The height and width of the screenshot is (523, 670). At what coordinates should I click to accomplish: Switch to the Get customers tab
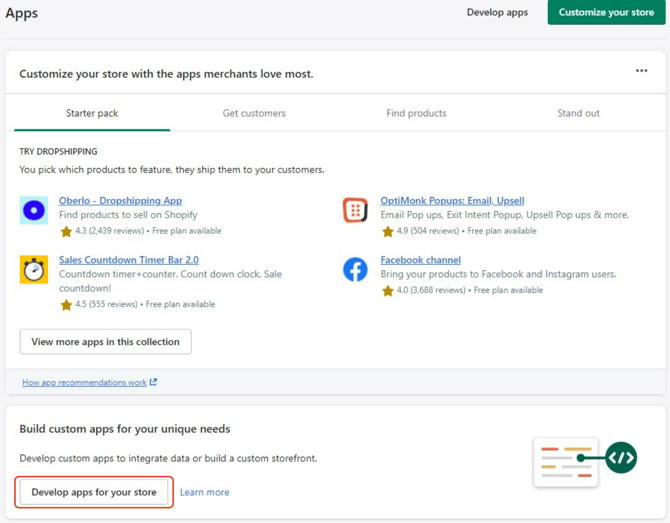(254, 113)
